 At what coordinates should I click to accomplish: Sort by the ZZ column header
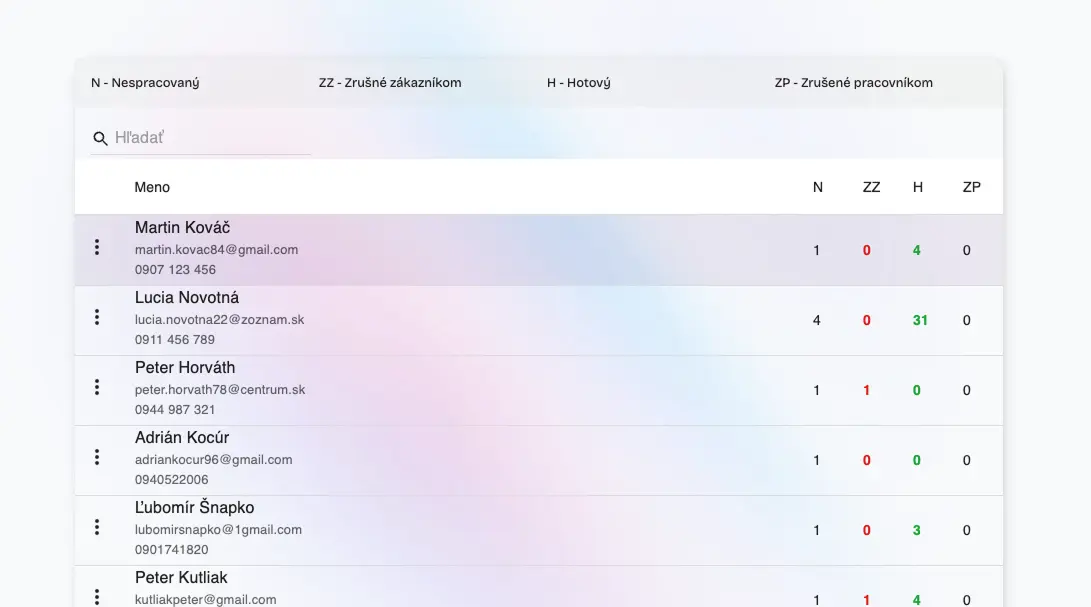coord(871,187)
